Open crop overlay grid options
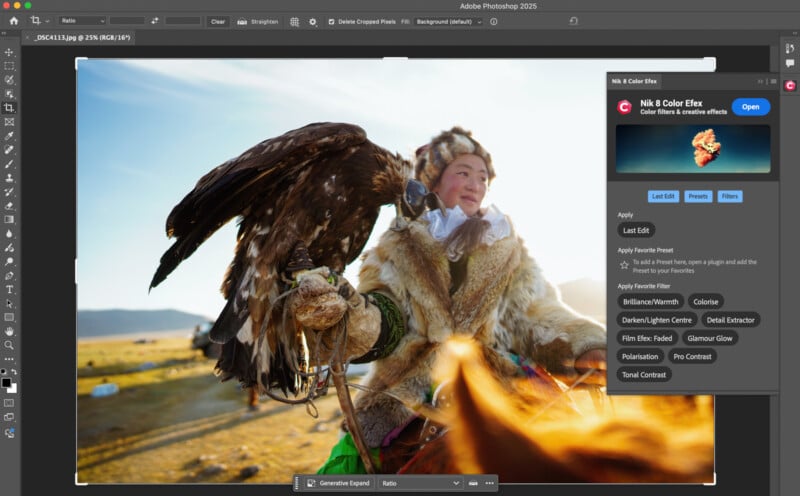 [x=294, y=21]
